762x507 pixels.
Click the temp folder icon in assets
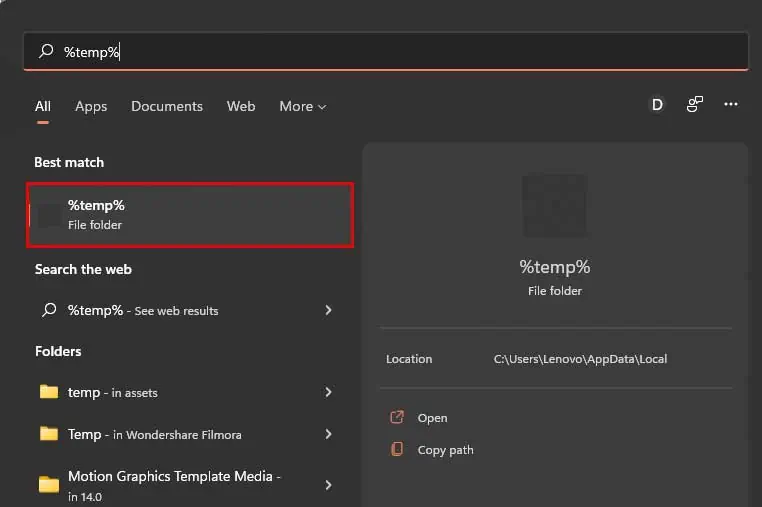click(49, 392)
